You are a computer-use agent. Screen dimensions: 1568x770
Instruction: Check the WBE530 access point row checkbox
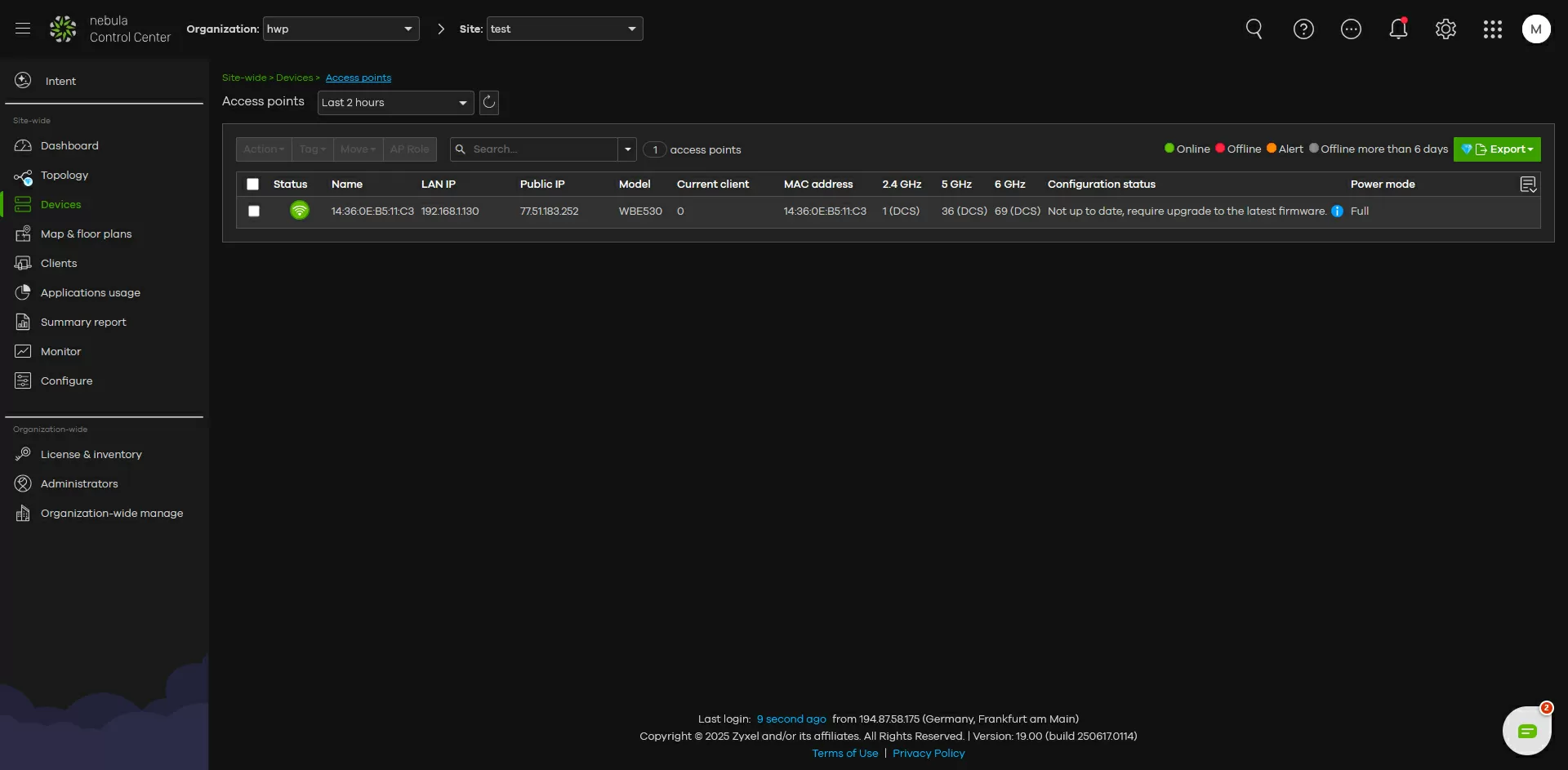(254, 211)
